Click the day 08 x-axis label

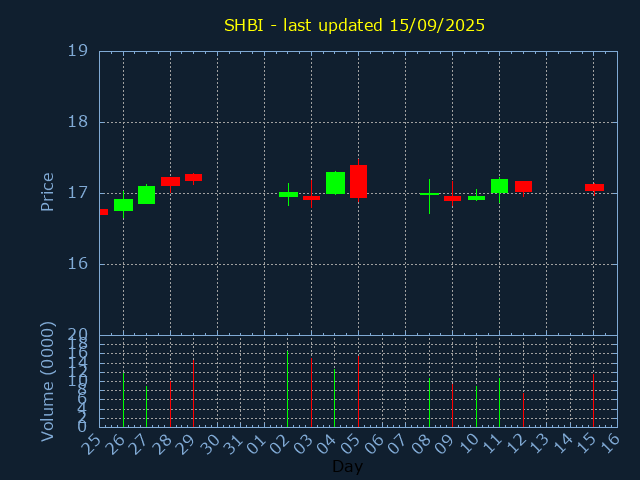(x=420, y=444)
